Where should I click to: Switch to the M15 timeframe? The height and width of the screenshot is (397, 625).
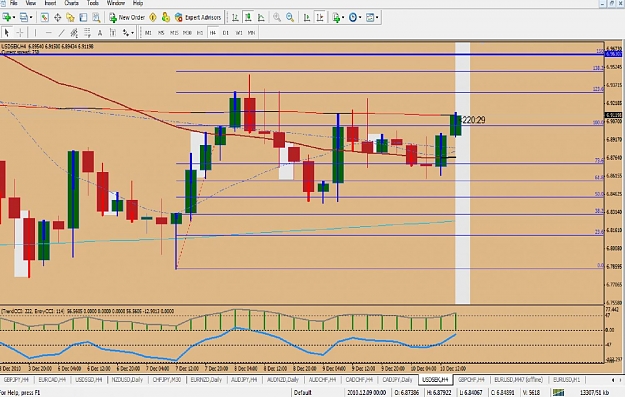click(x=174, y=33)
